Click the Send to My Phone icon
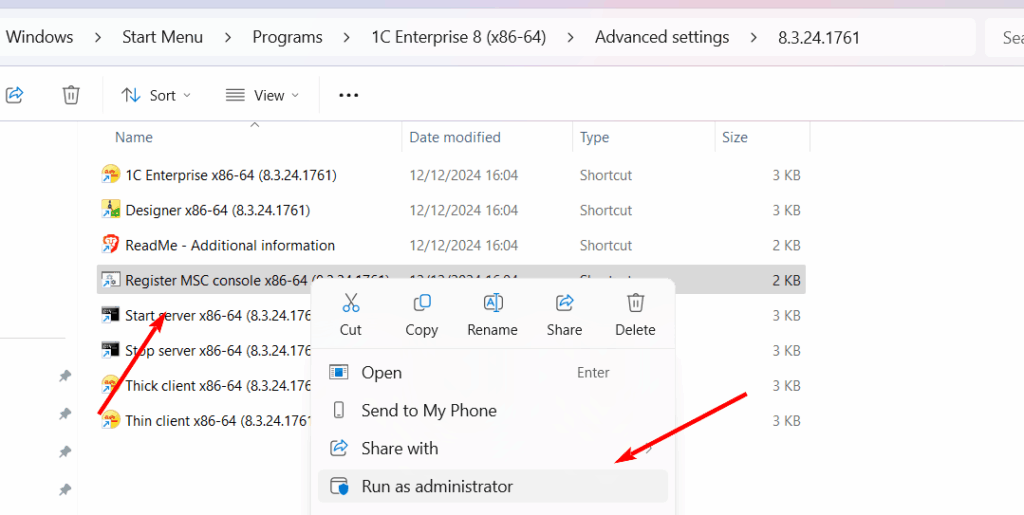The width and height of the screenshot is (1024, 515). [x=339, y=410]
